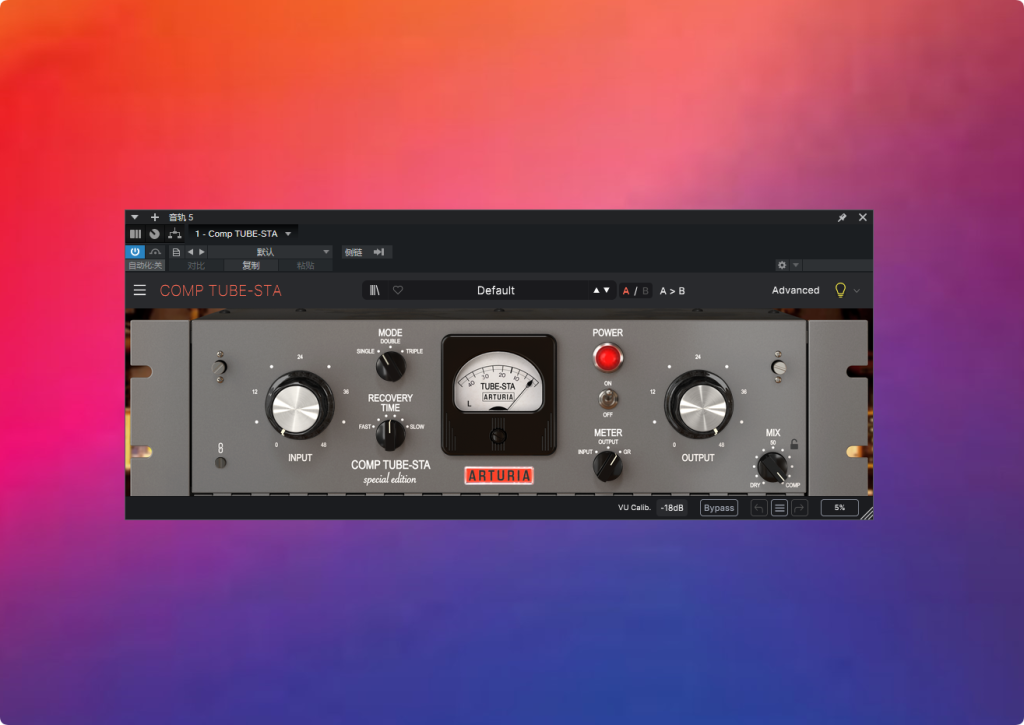
Task: Click the COMP TUBE-STA title in header
Action: 221,291
